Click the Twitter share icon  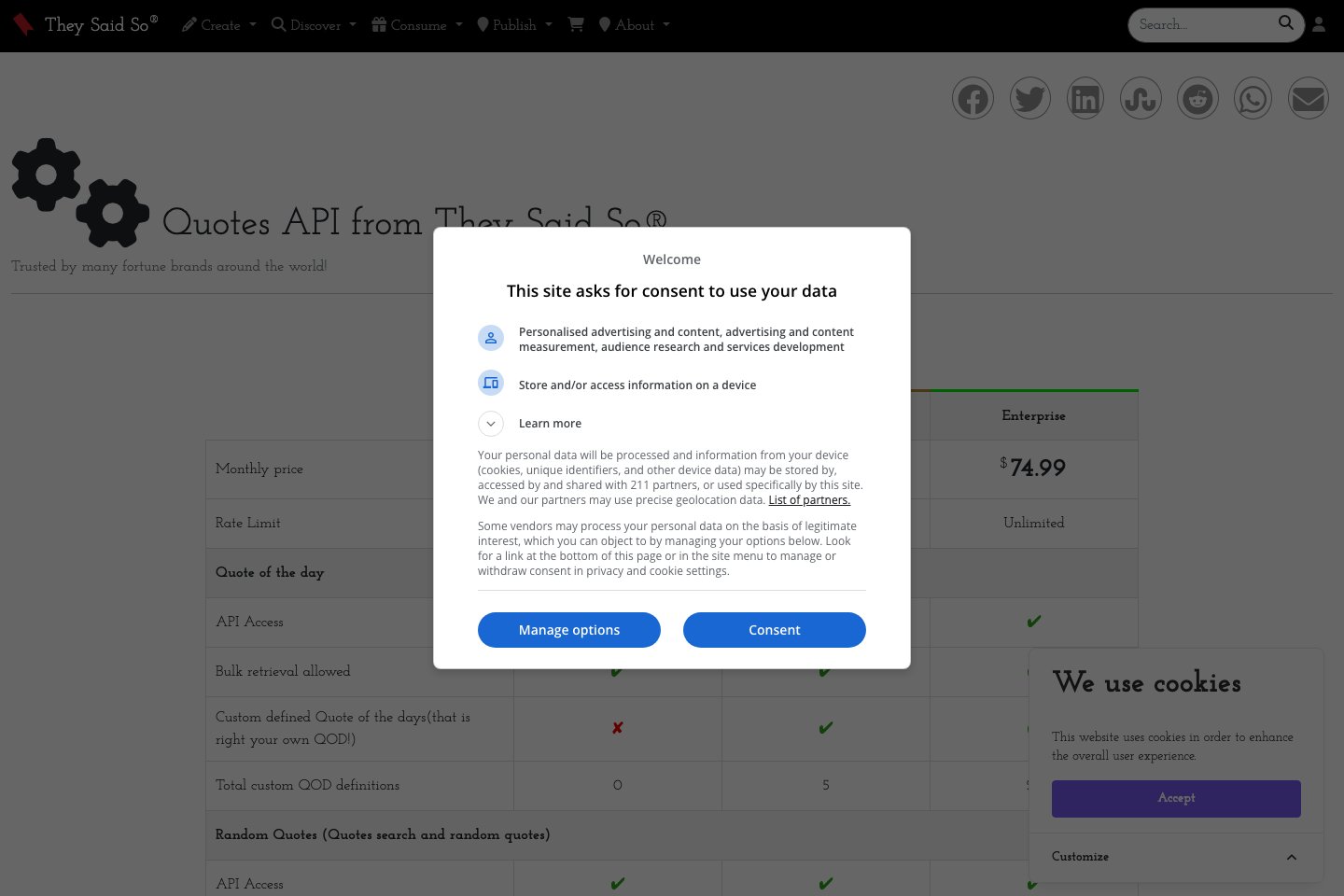tap(1029, 98)
